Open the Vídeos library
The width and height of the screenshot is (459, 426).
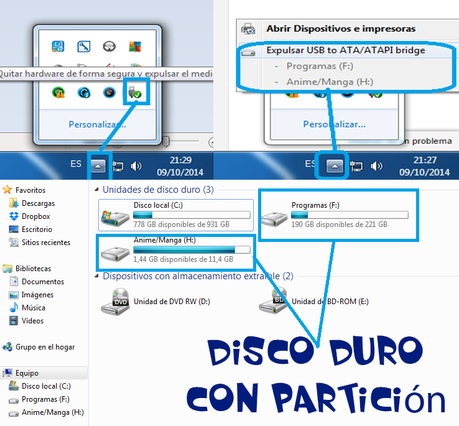coord(26,321)
